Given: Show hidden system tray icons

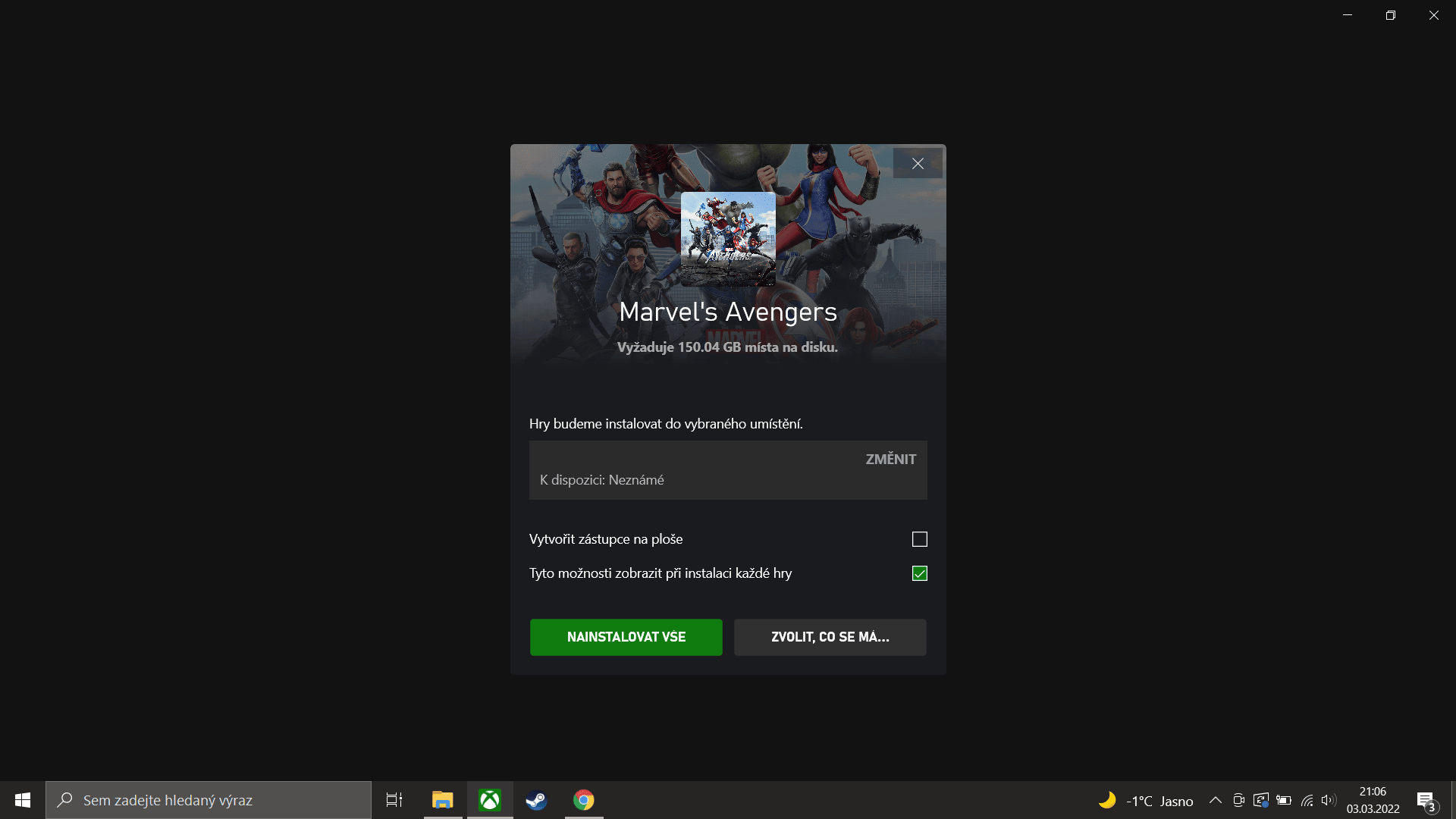Looking at the screenshot, I should point(1215,800).
